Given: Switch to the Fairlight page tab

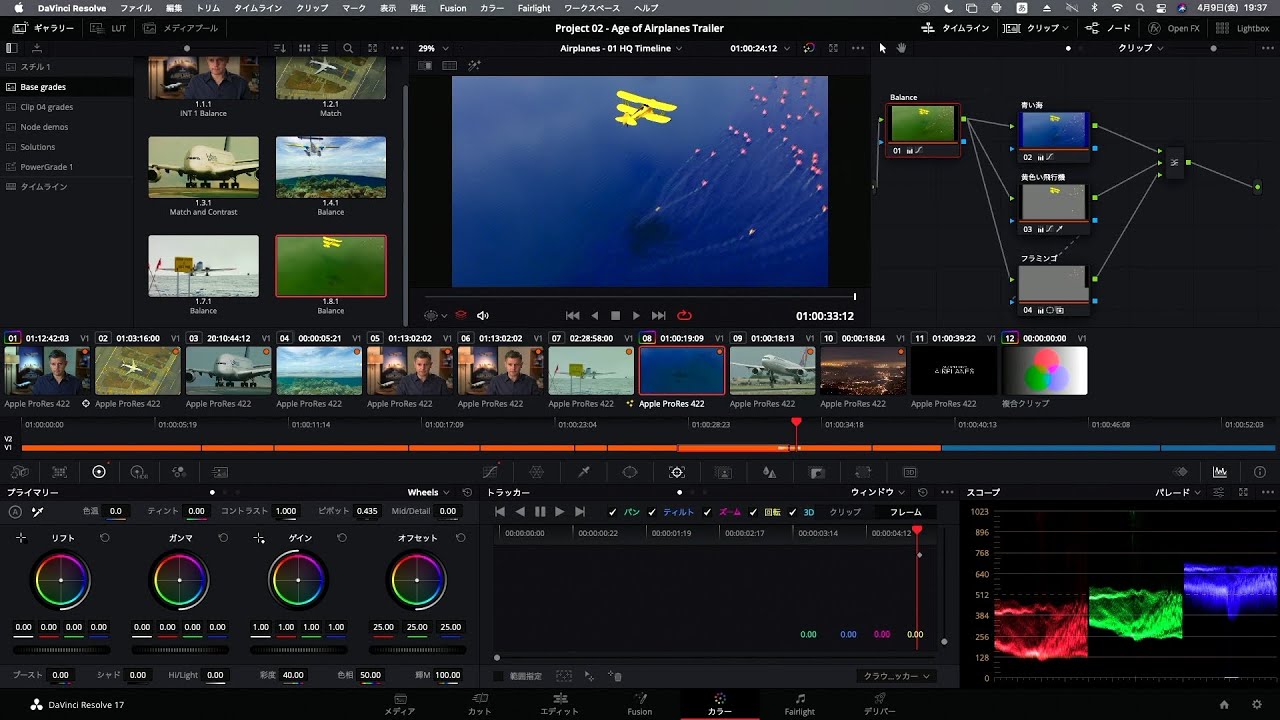Looking at the screenshot, I should 799,704.
